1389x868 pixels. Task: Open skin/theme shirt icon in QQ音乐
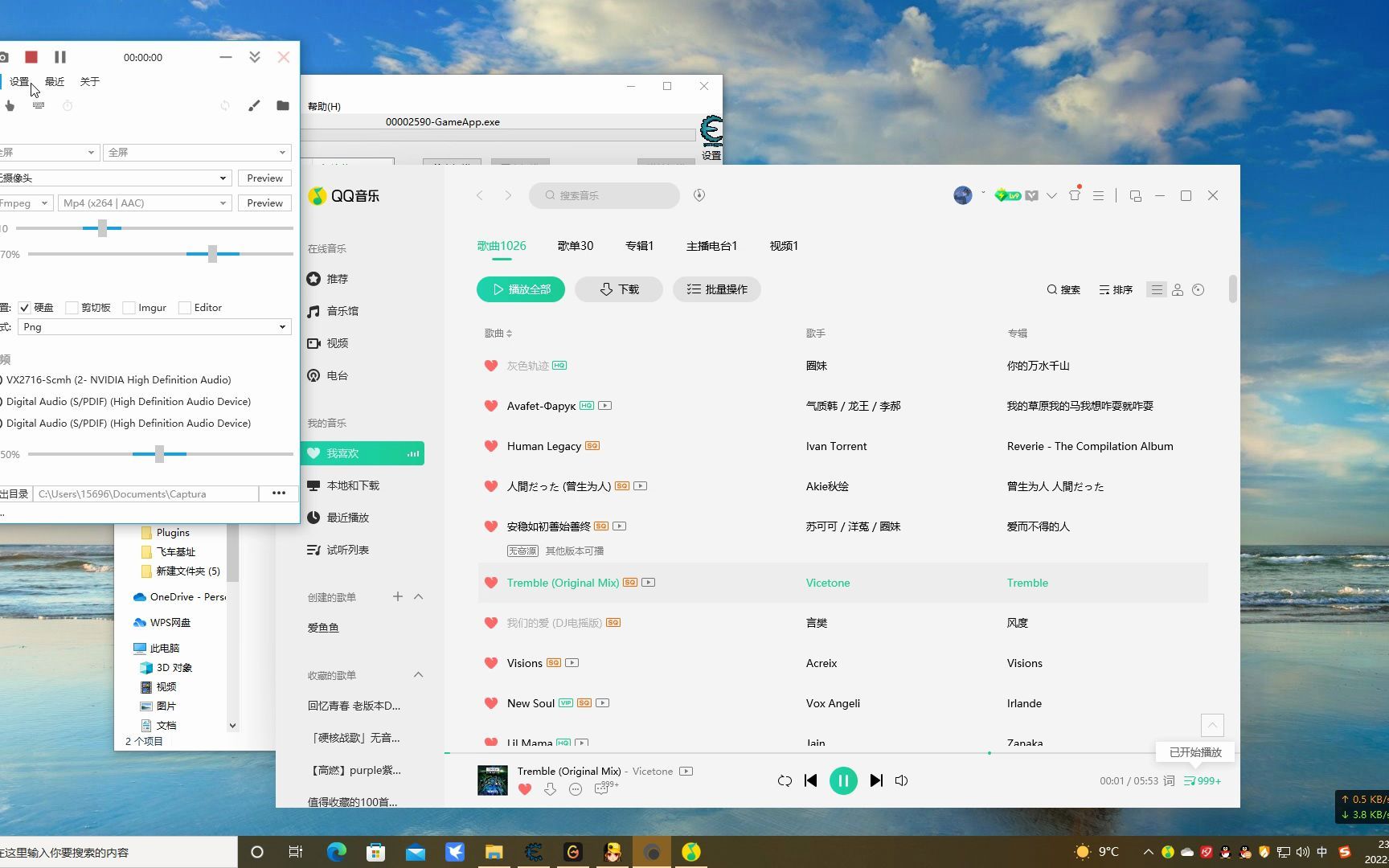(x=1075, y=195)
